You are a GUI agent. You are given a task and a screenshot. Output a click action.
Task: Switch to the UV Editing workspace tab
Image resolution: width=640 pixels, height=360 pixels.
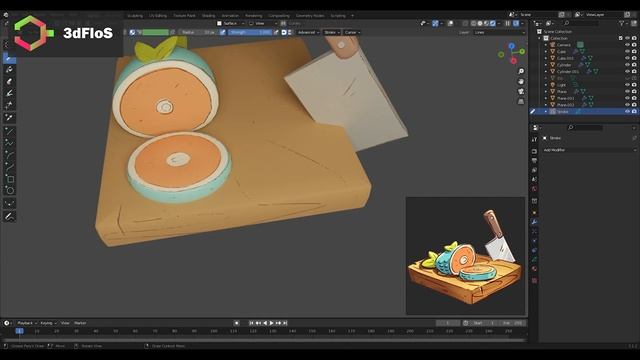point(158,16)
